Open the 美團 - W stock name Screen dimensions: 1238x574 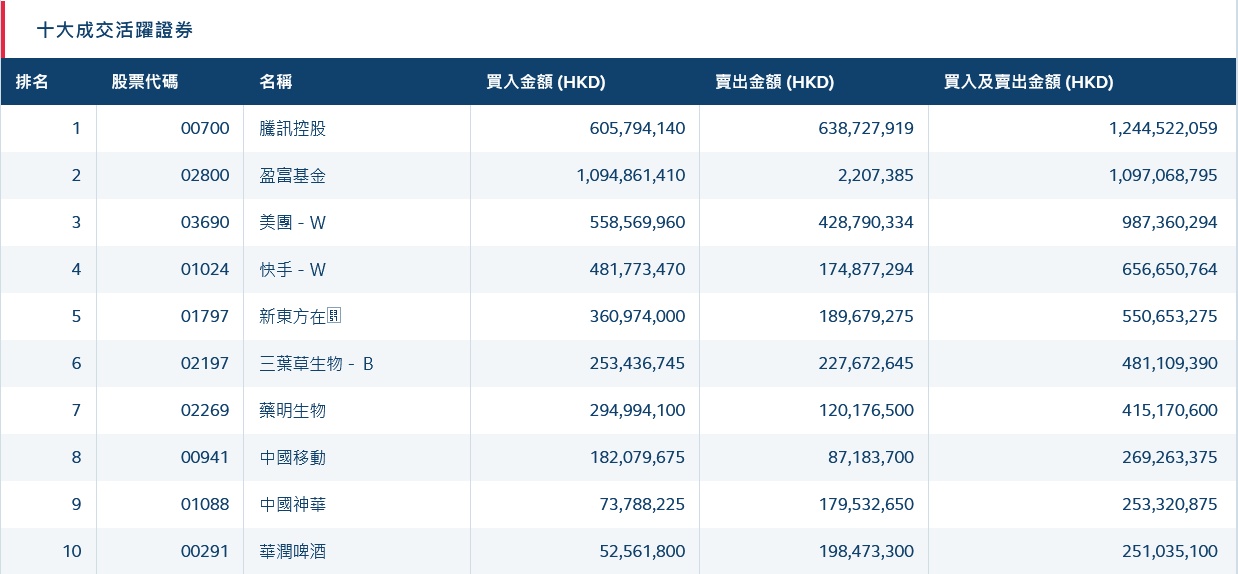point(292,223)
